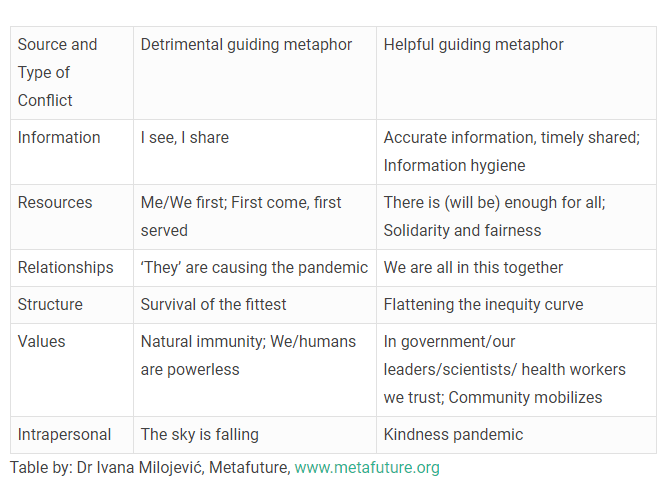Viewport: 672px width, 503px height.
Task: Click the 'Relationships' row label
Action: pyautogui.click(x=65, y=267)
